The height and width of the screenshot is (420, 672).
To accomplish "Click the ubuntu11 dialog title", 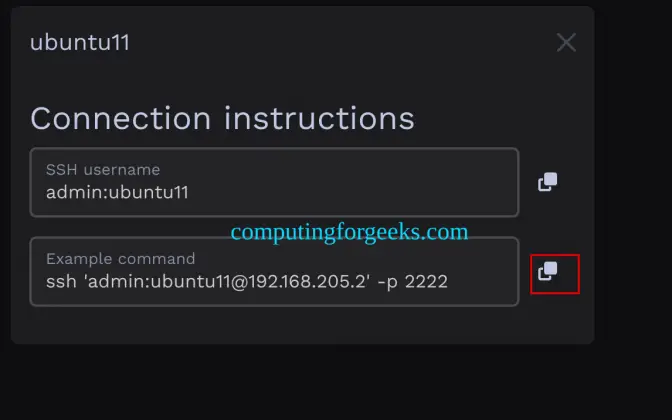I will coord(80,42).
